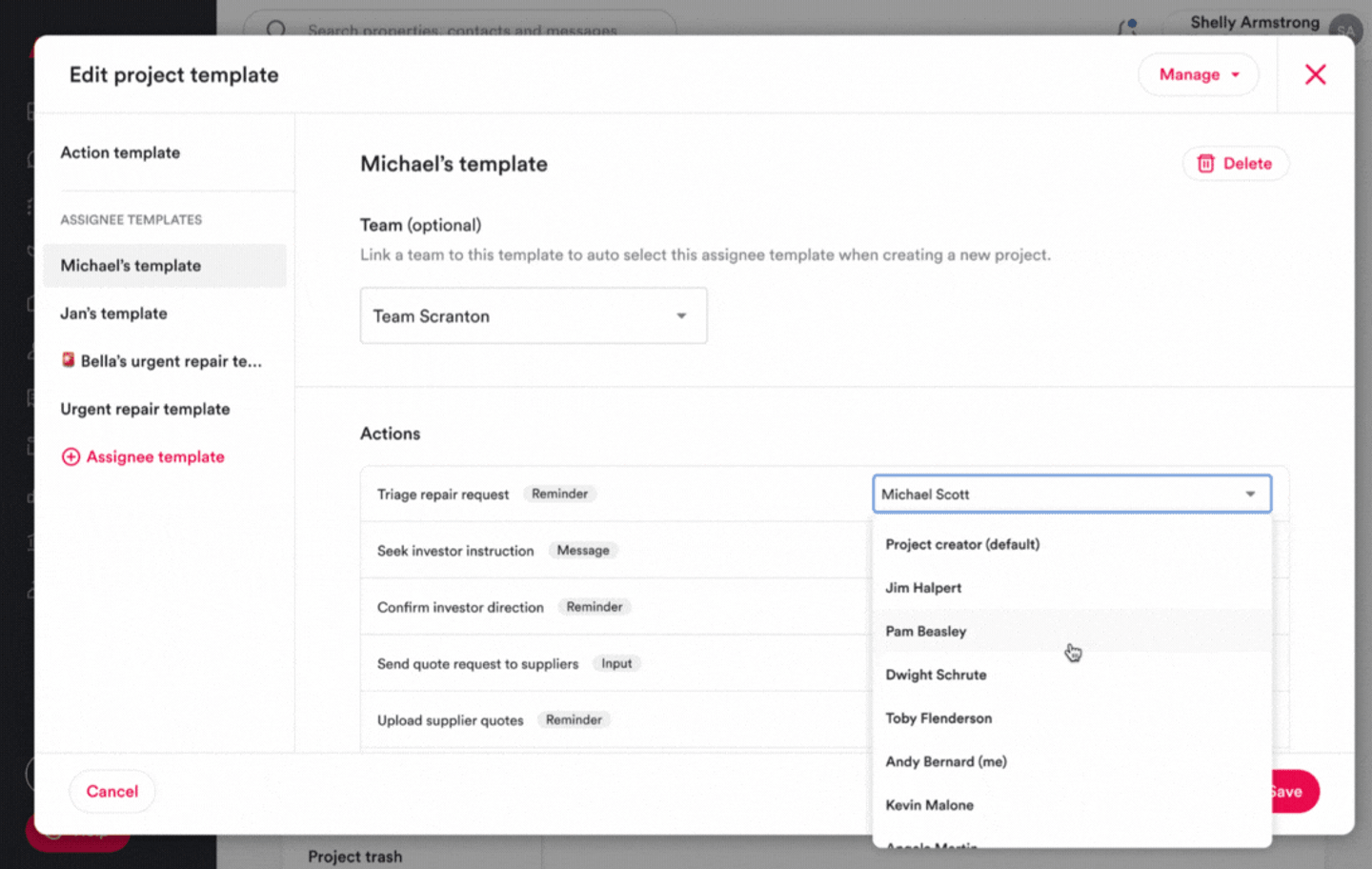The image size is (1372, 869).
Task: Click the notification icon in top bar
Action: pos(1128,26)
